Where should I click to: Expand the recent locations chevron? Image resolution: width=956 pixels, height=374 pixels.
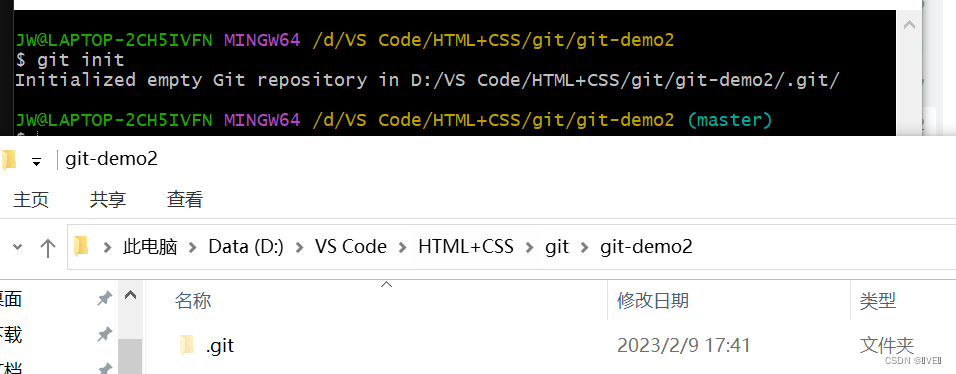(x=18, y=246)
